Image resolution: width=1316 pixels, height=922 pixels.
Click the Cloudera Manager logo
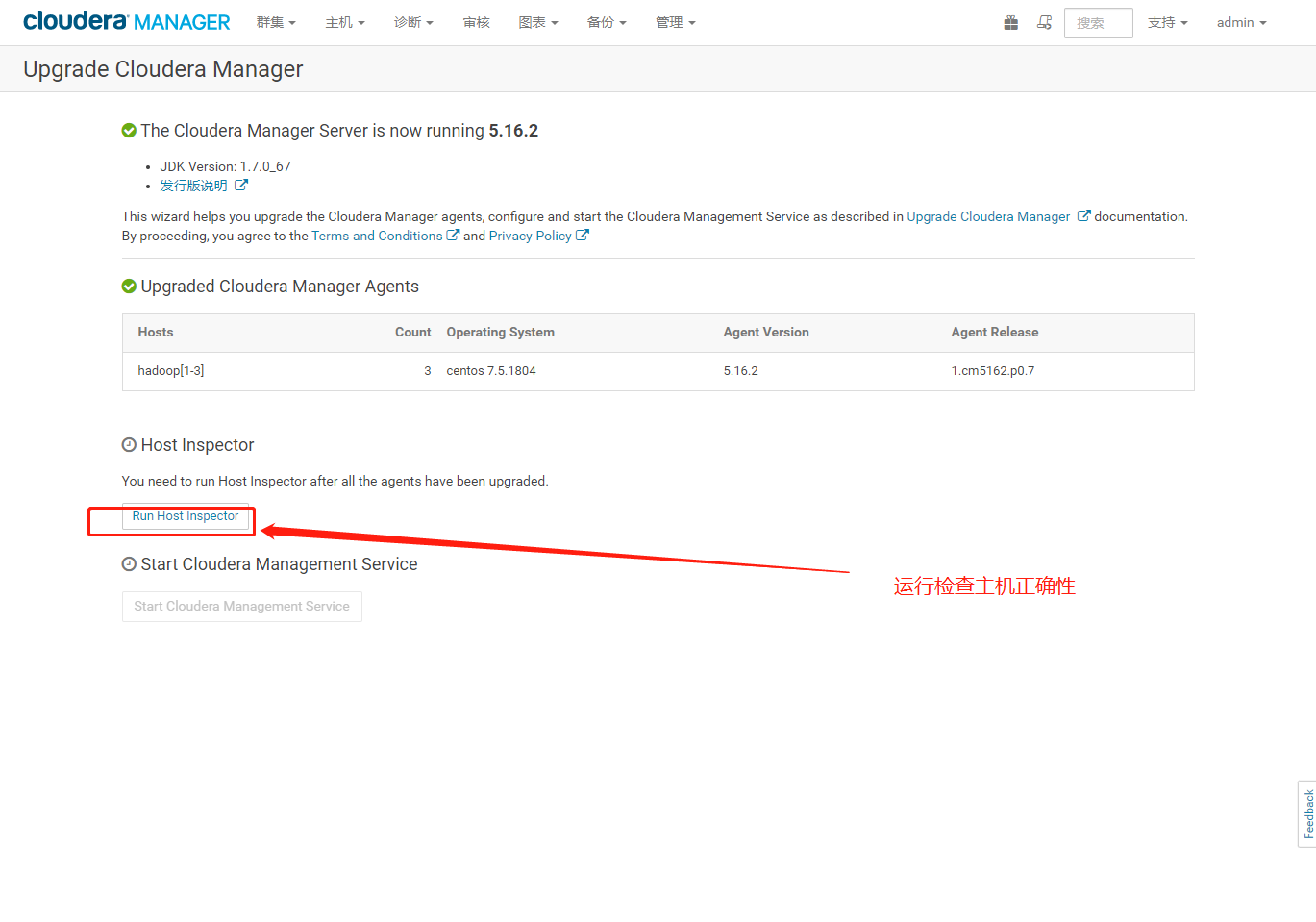[x=126, y=21]
